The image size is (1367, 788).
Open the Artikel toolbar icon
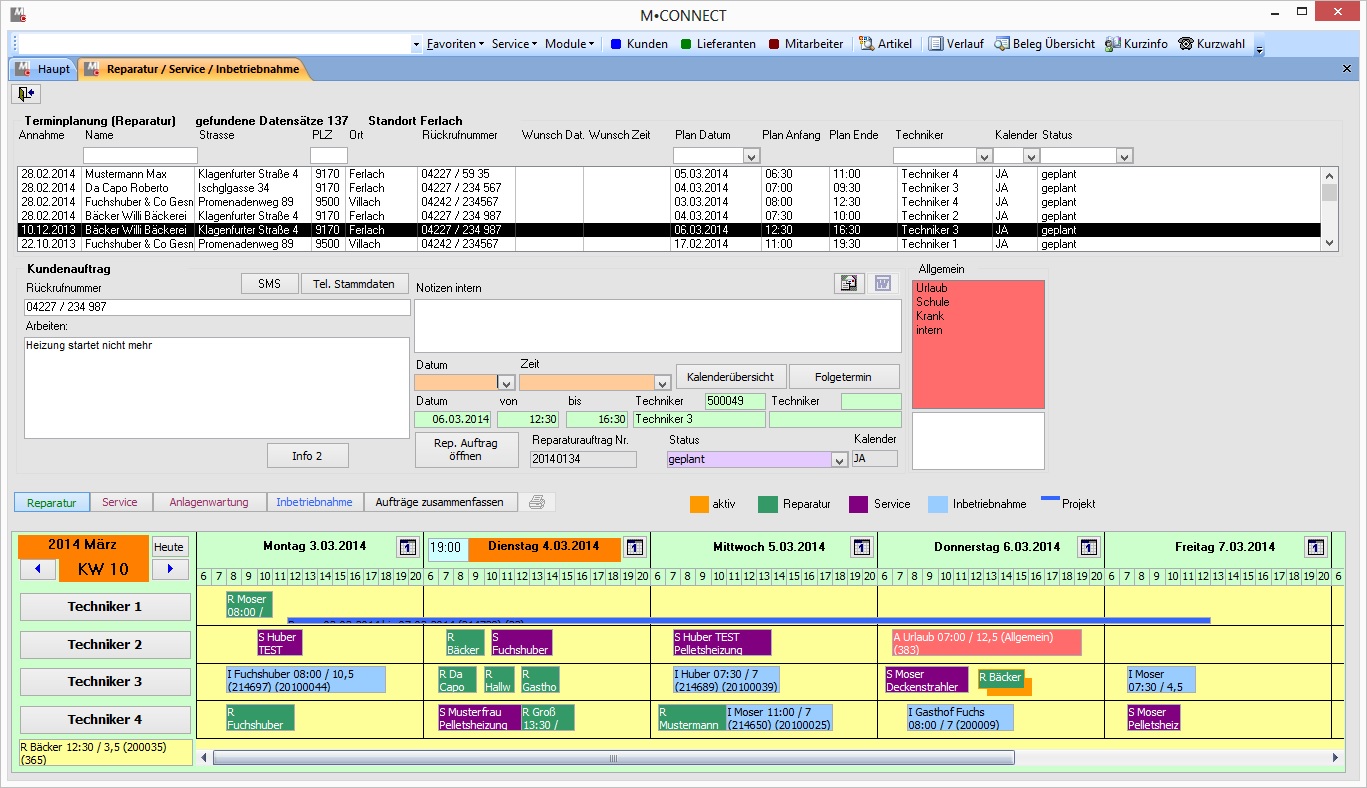[867, 44]
